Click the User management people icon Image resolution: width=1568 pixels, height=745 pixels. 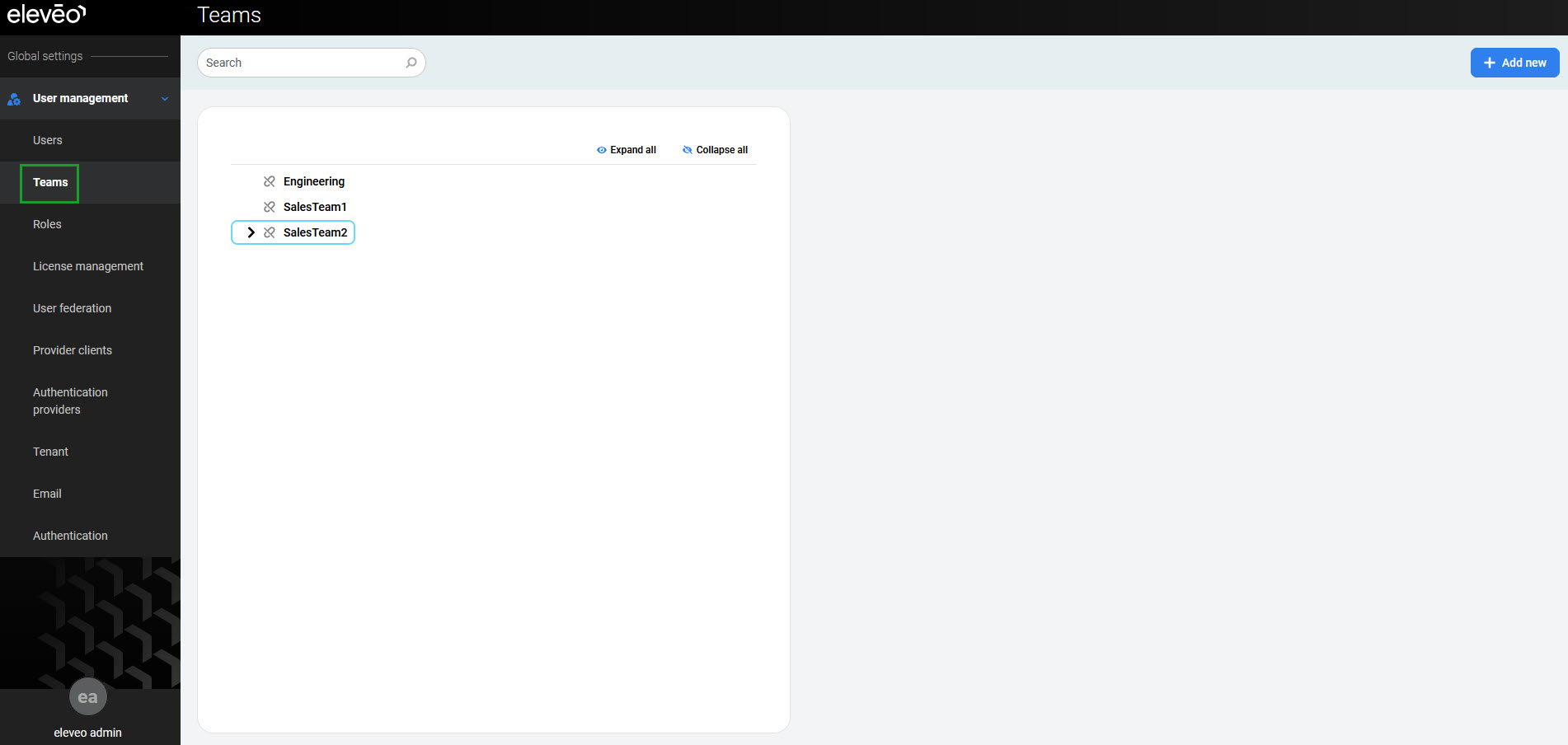point(14,99)
